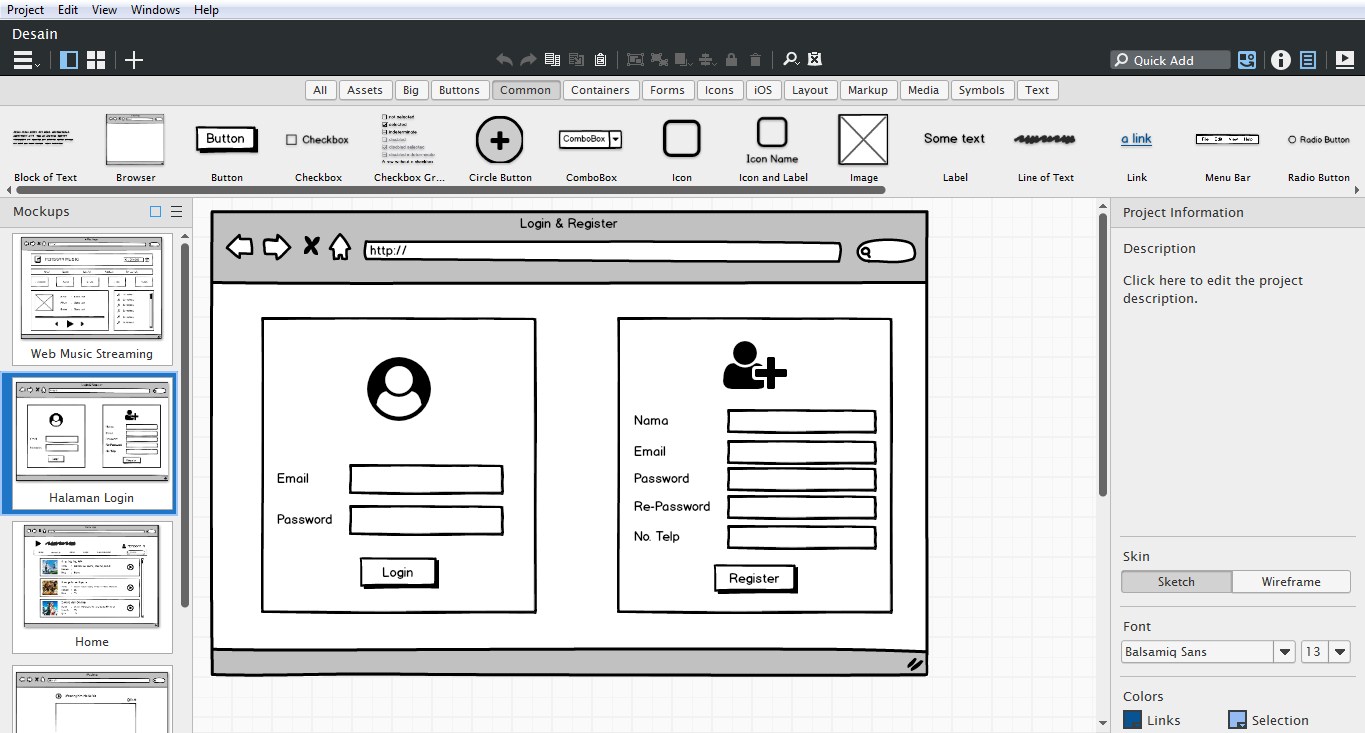Screen dimensions: 1365x733
Task: Click the Paste clipboard icon
Action: (x=600, y=60)
